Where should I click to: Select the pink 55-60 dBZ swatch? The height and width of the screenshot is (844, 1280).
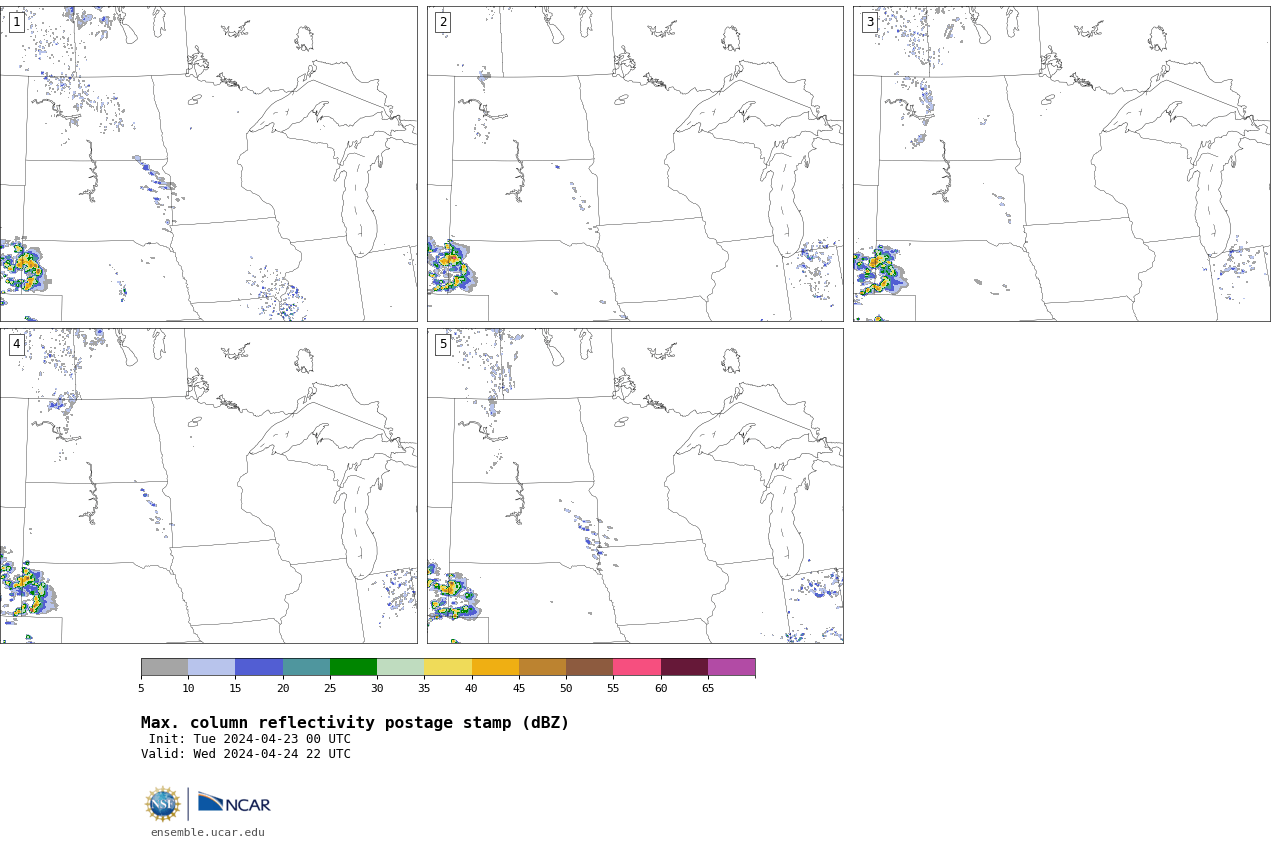637,667
